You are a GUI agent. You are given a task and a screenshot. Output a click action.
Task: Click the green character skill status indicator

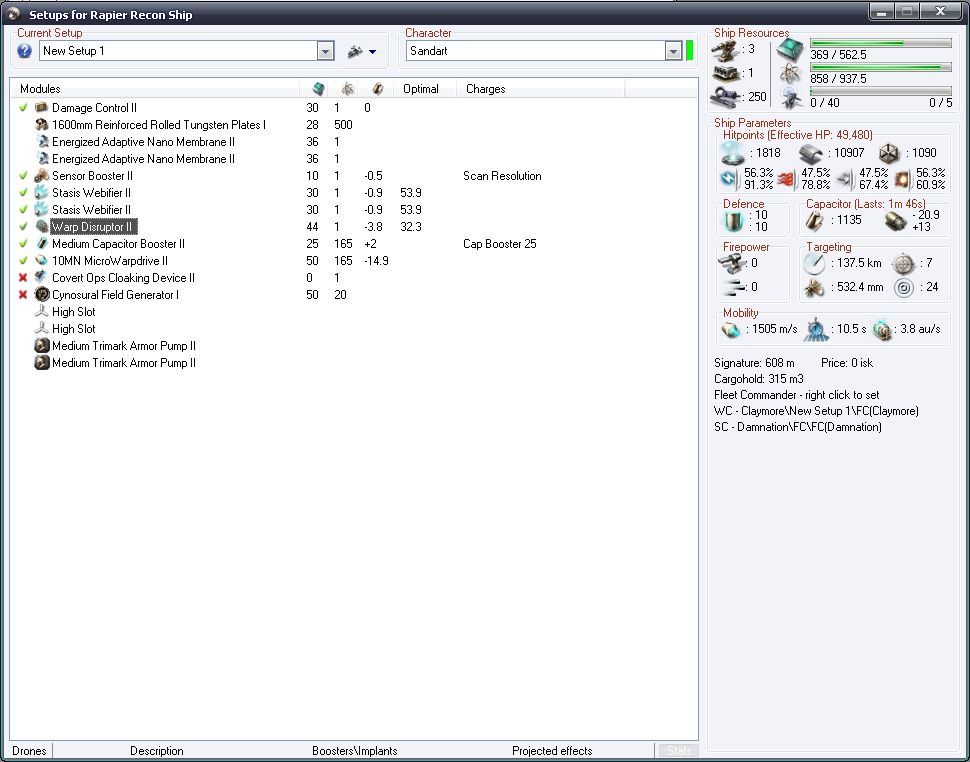point(689,51)
